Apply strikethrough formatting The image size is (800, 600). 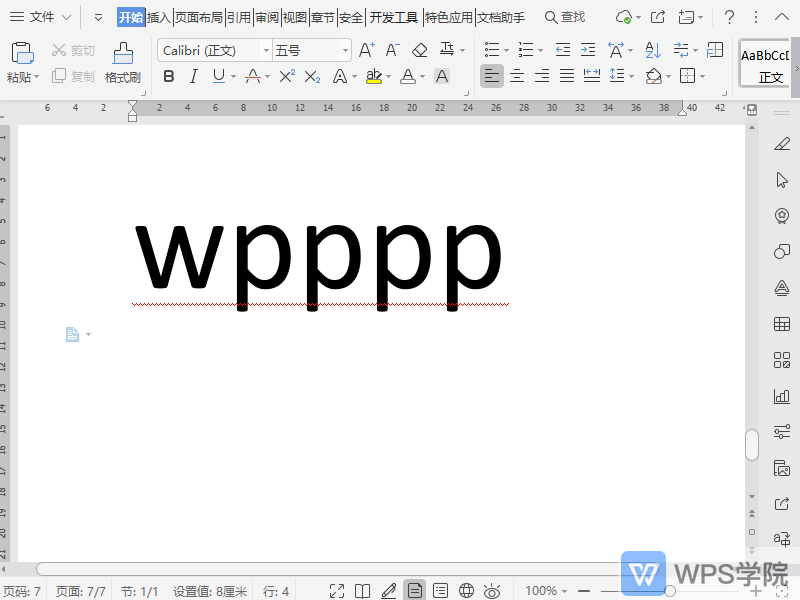(253, 75)
